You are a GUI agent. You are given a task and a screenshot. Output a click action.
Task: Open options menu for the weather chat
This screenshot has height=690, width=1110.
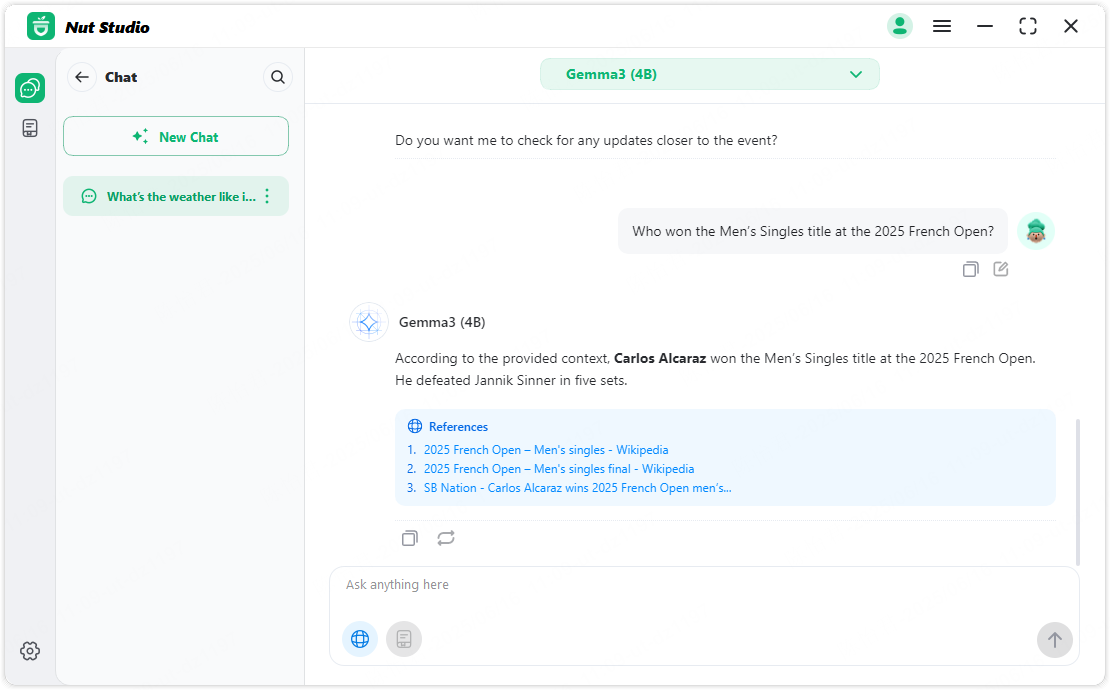coord(267,196)
